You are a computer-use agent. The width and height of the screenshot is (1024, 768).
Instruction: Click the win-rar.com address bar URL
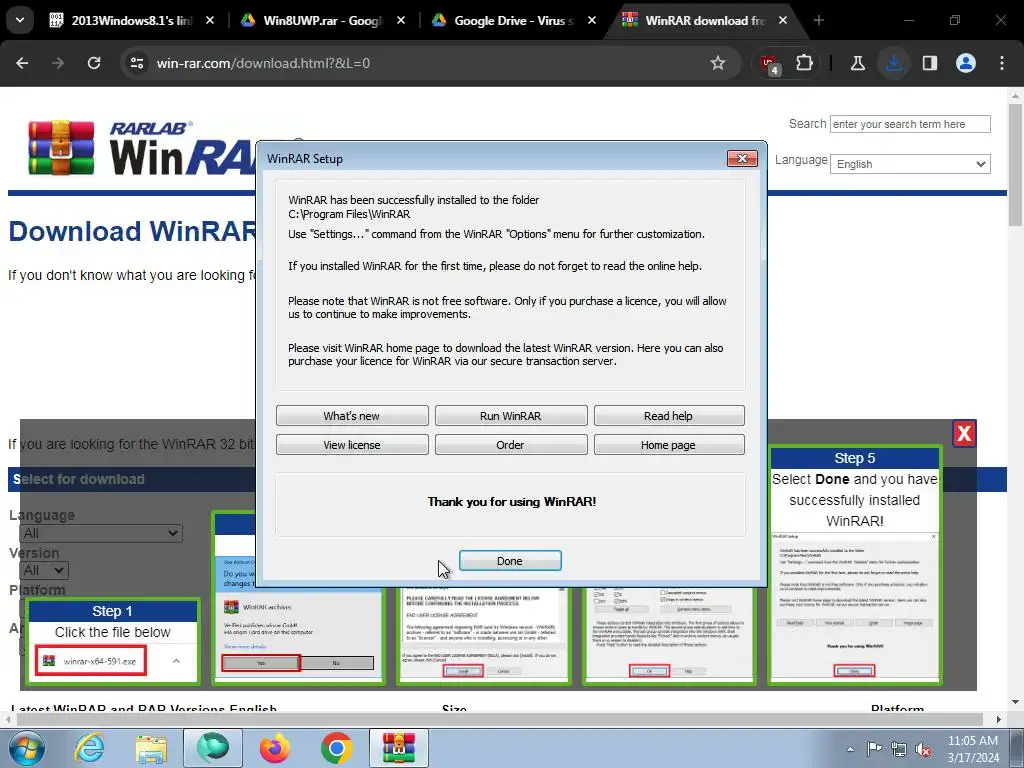[263, 63]
